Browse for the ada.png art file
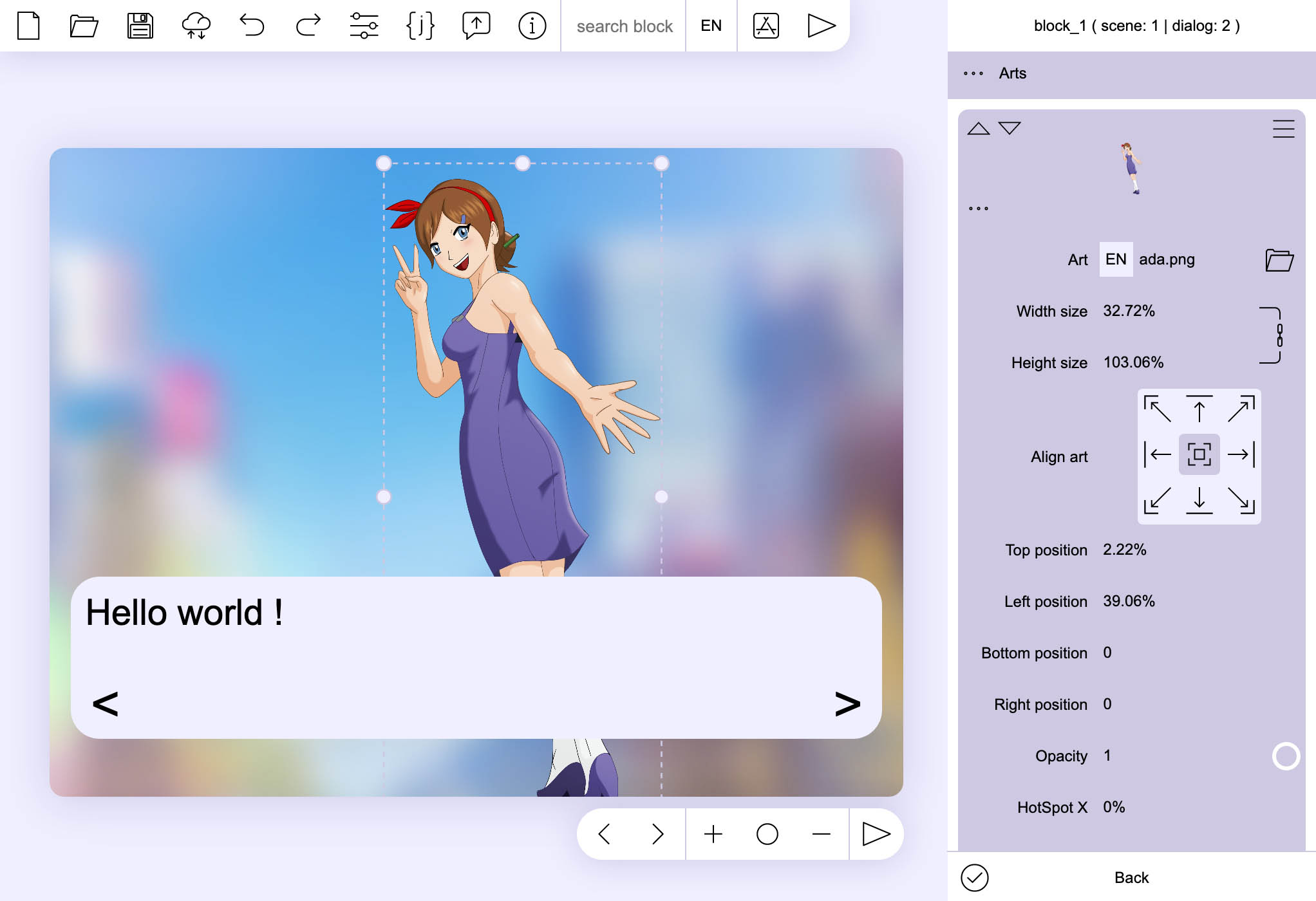The width and height of the screenshot is (1316, 901). click(1279, 260)
